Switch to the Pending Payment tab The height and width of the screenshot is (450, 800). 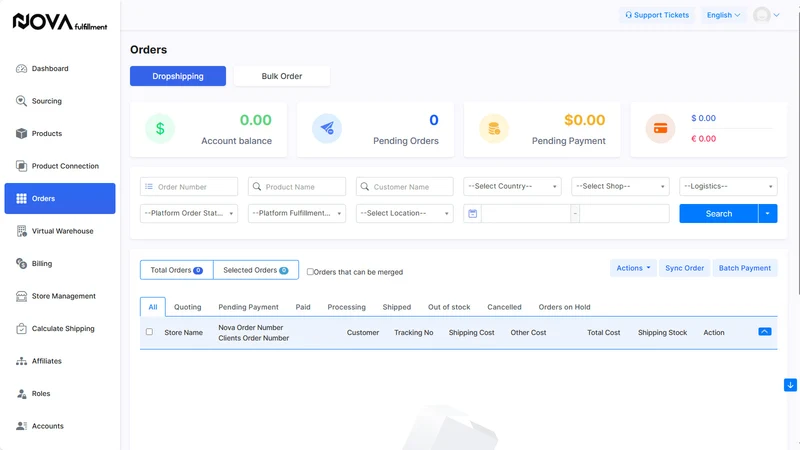click(x=248, y=307)
